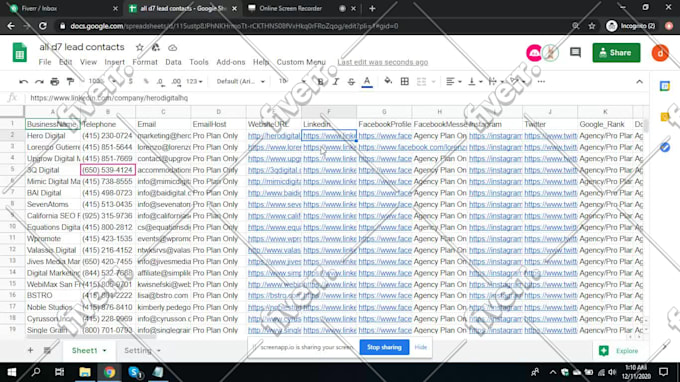
Task: Collapse the menus with the caret icon
Action: pos(639,82)
